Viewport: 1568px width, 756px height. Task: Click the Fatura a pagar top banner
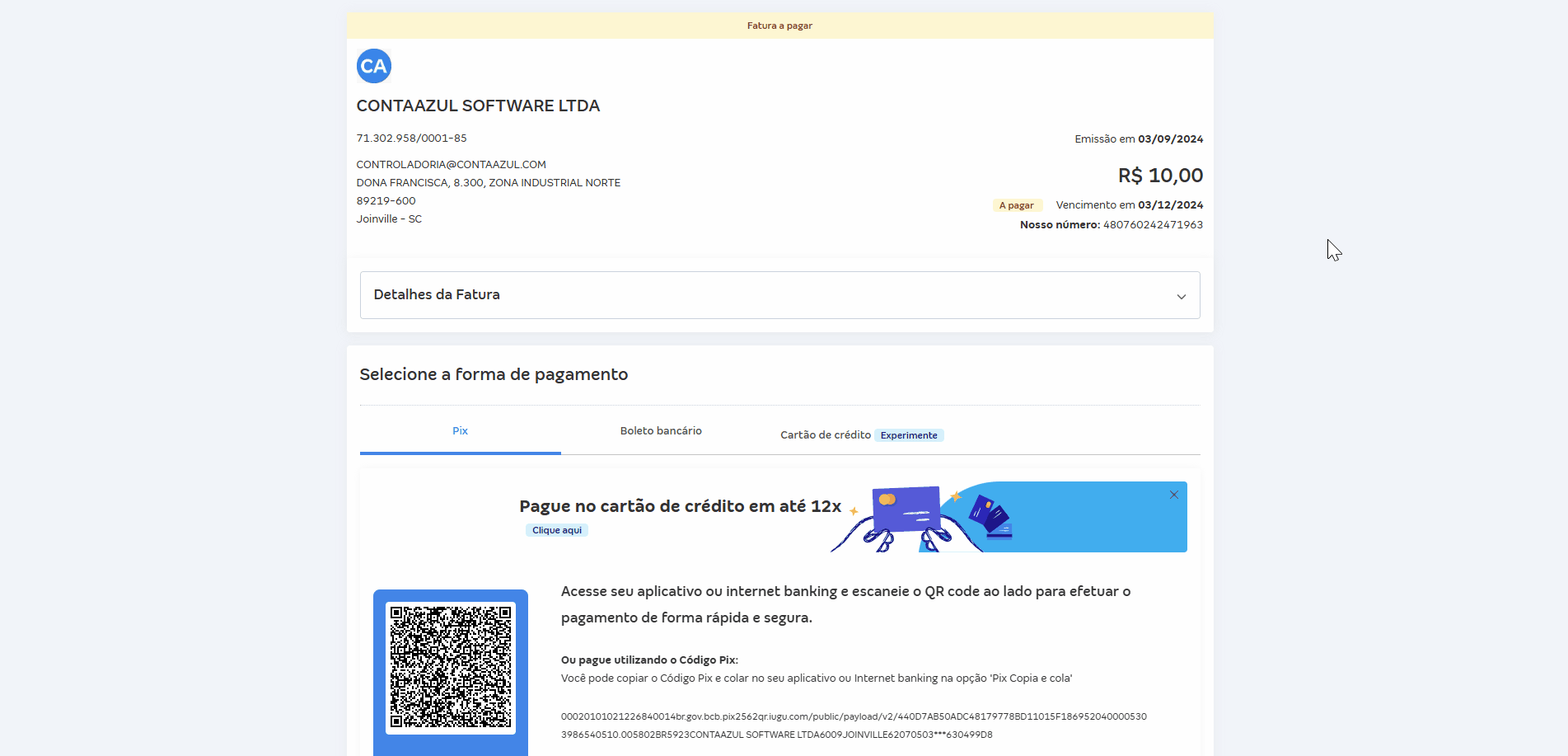(x=779, y=26)
